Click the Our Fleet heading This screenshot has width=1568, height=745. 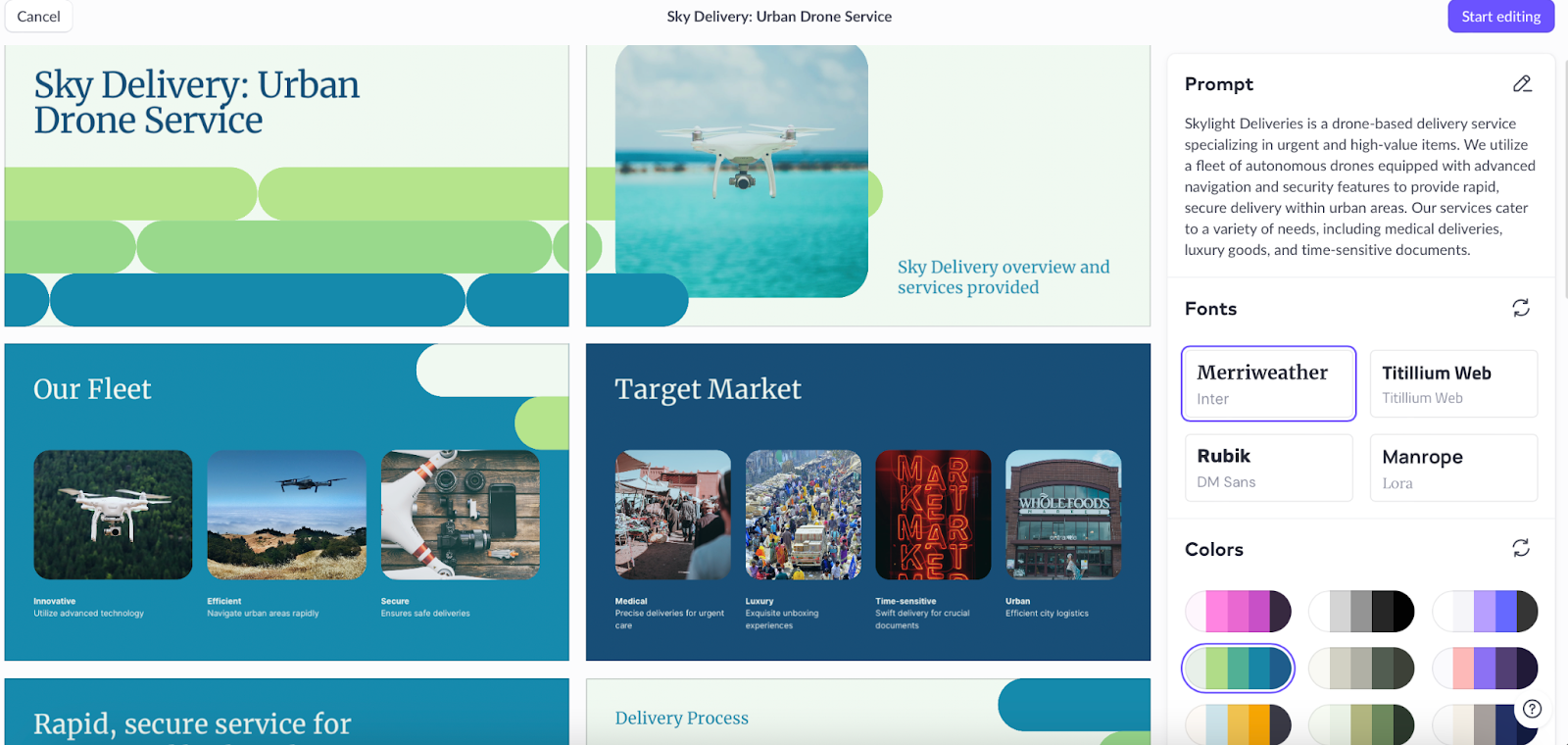[x=92, y=389]
